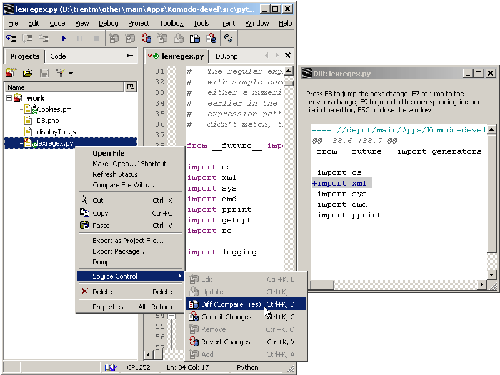
Task: Click the Commit Changes icon in submenu
Action: click(x=194, y=317)
